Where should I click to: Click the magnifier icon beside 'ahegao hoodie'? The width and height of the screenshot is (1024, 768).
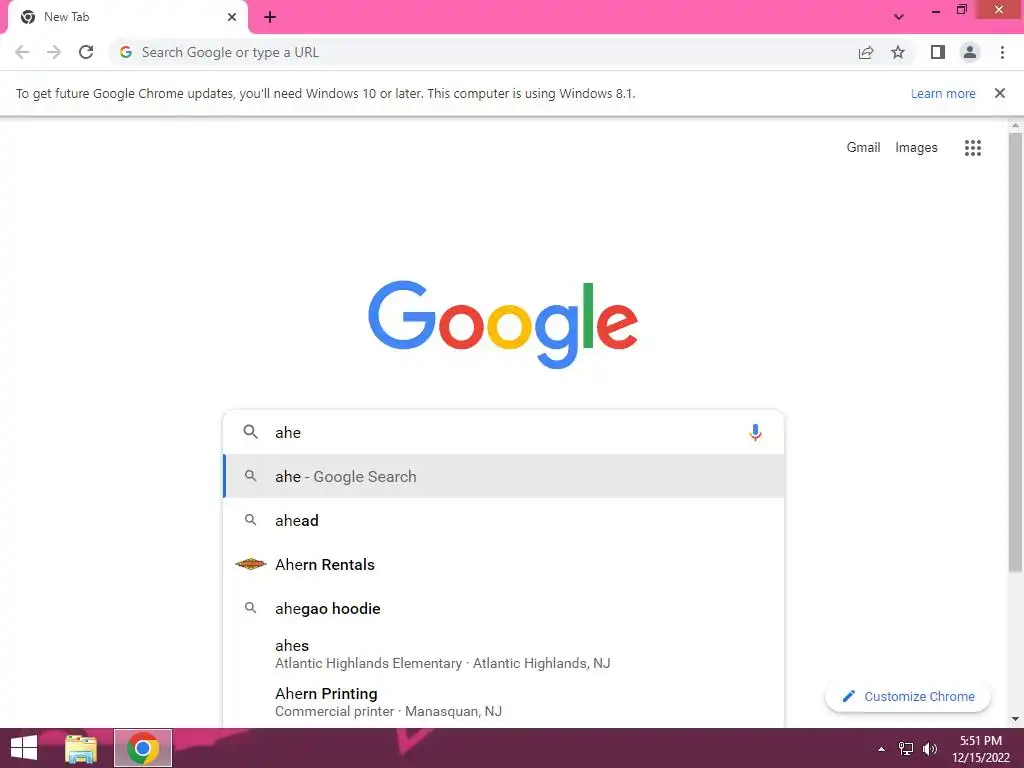(x=250, y=608)
